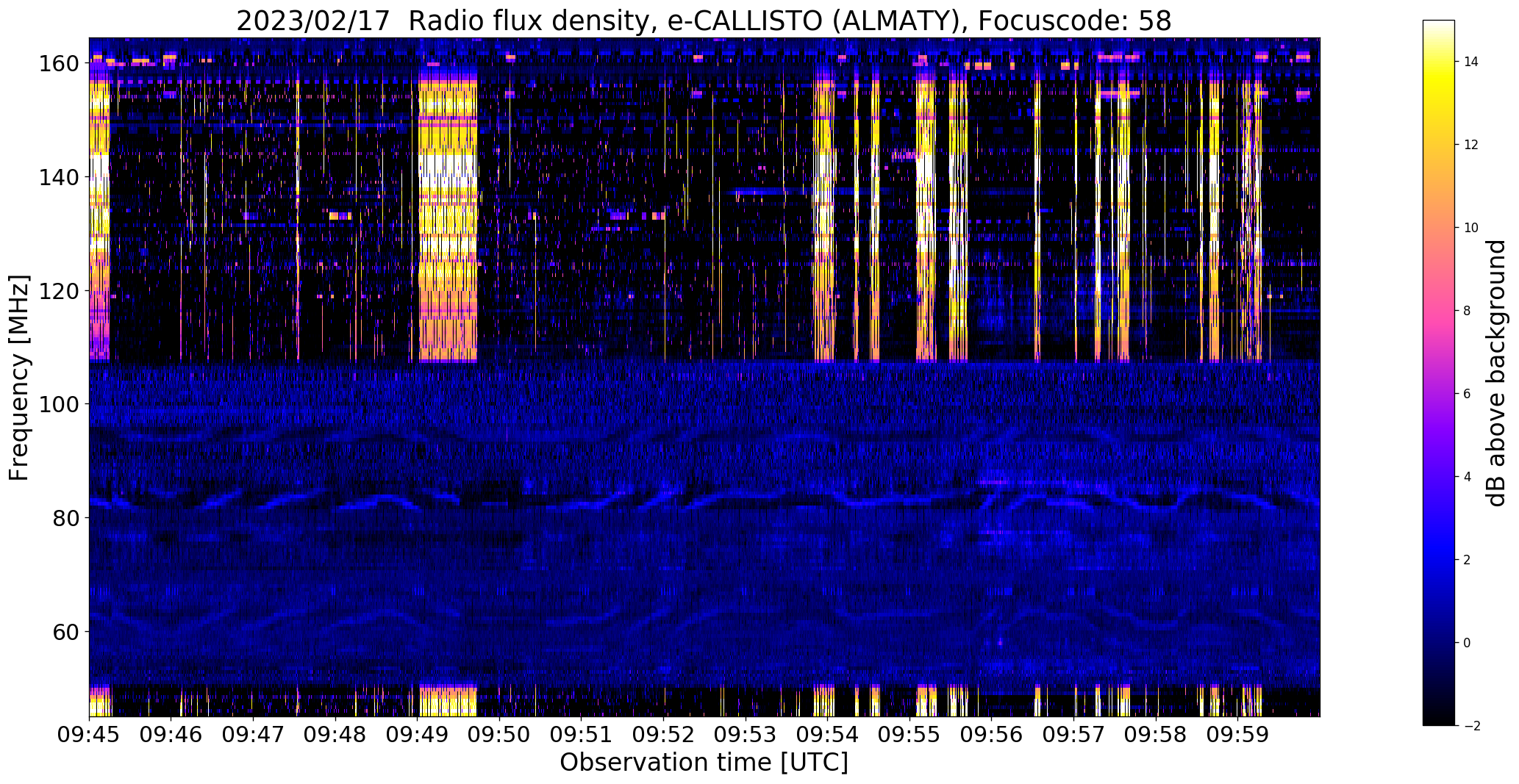Click the 09:55 time tick label
1519x784 pixels.
[x=910, y=736]
